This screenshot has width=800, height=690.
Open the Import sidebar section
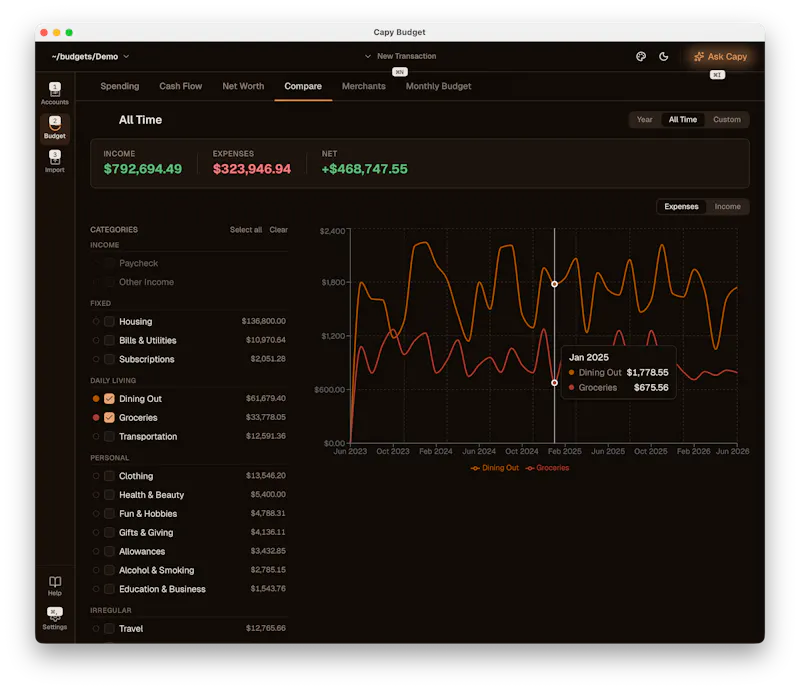55,162
